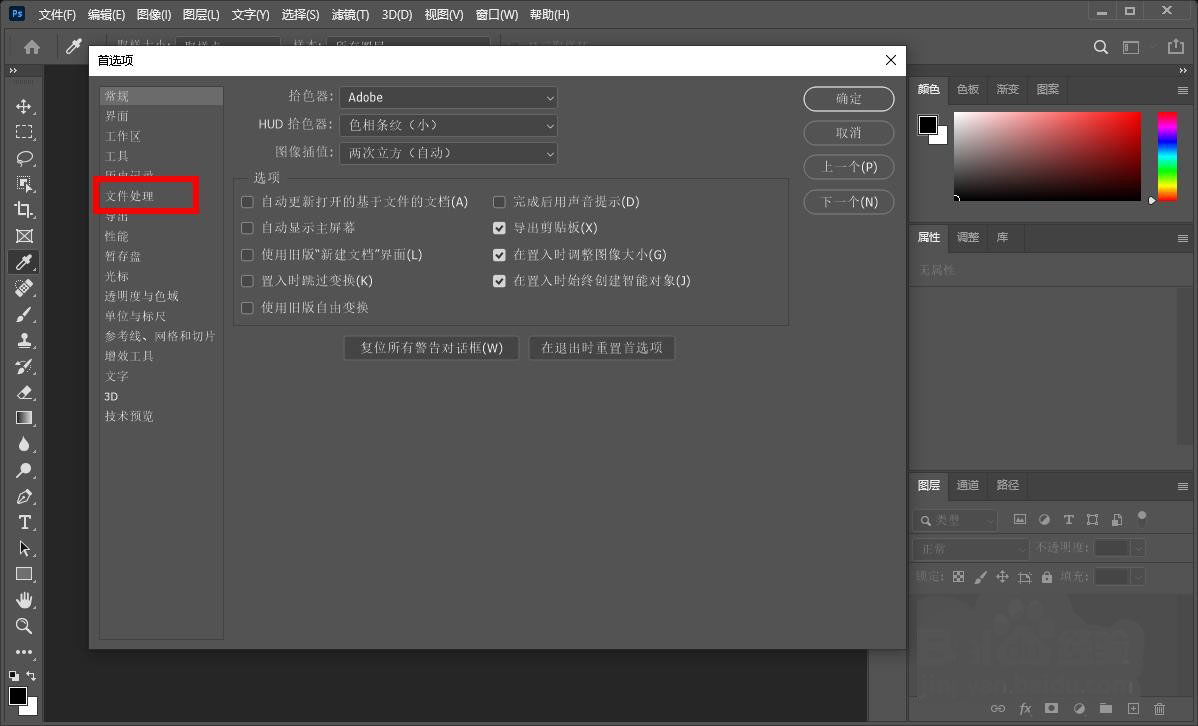This screenshot has height=726, width=1198.
Task: Select the Move tool in the toolbar
Action: (x=24, y=106)
